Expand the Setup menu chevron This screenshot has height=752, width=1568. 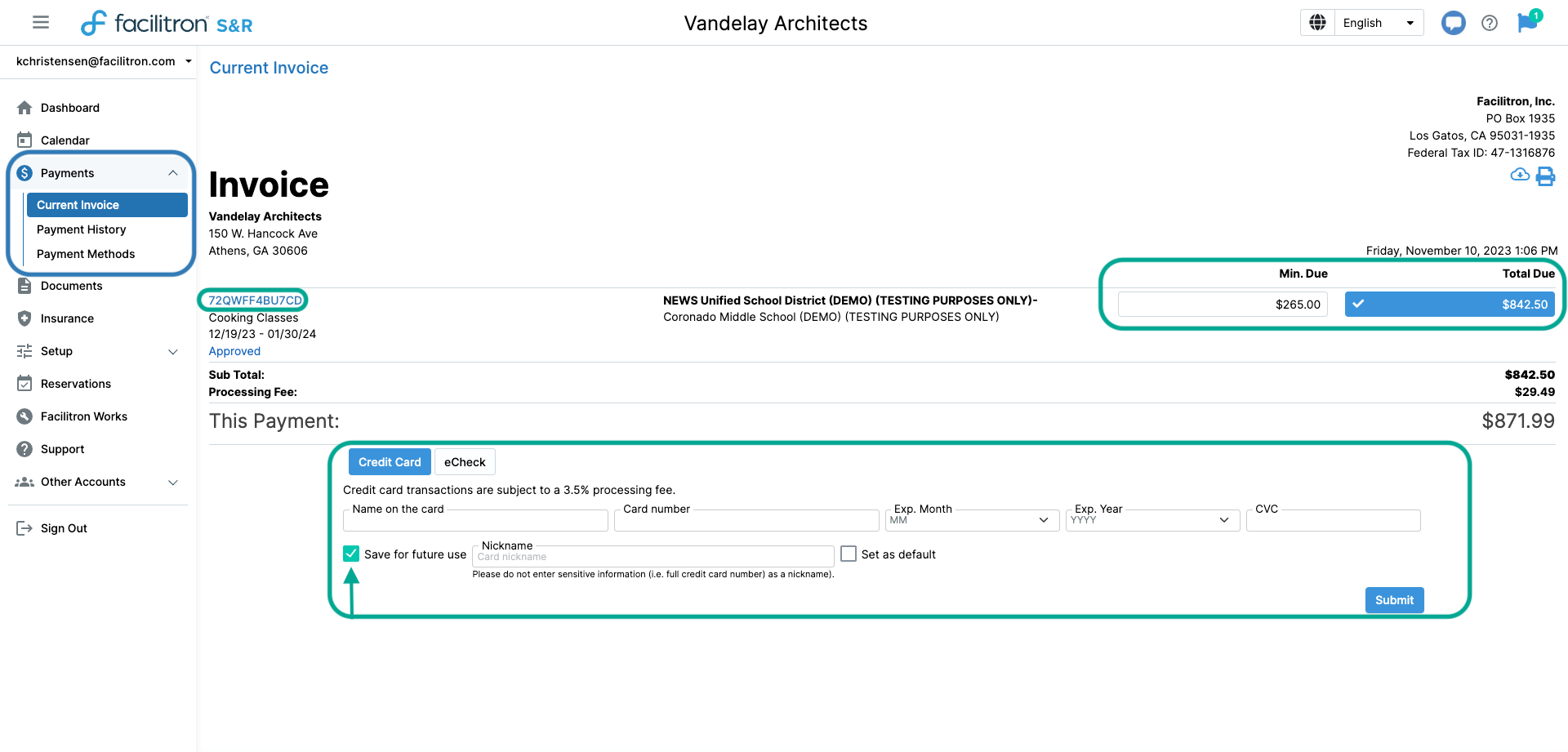[x=173, y=352]
